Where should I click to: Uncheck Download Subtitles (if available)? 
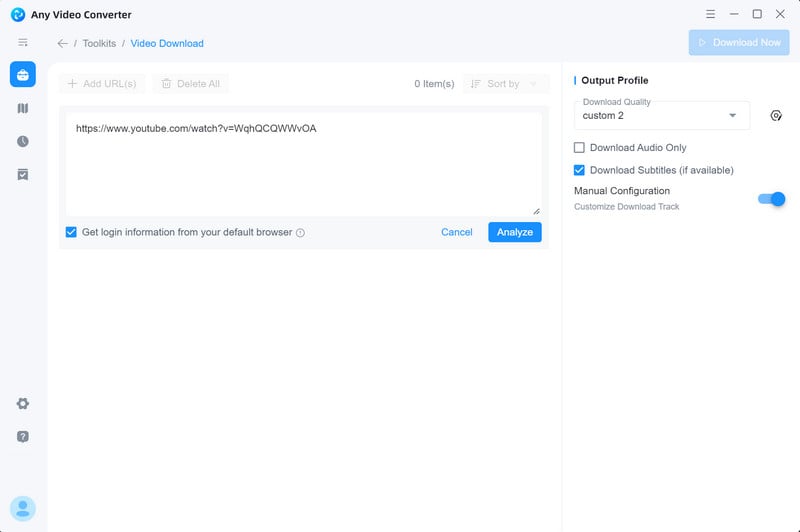click(x=579, y=170)
